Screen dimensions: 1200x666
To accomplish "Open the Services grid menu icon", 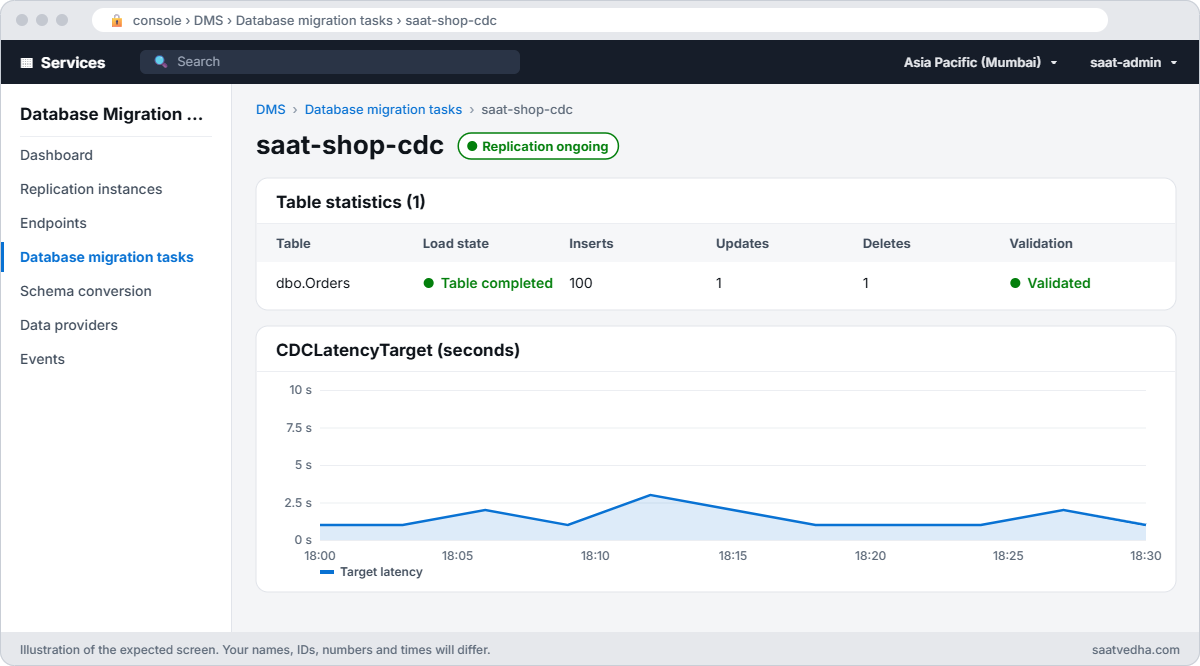I will tap(27, 62).
